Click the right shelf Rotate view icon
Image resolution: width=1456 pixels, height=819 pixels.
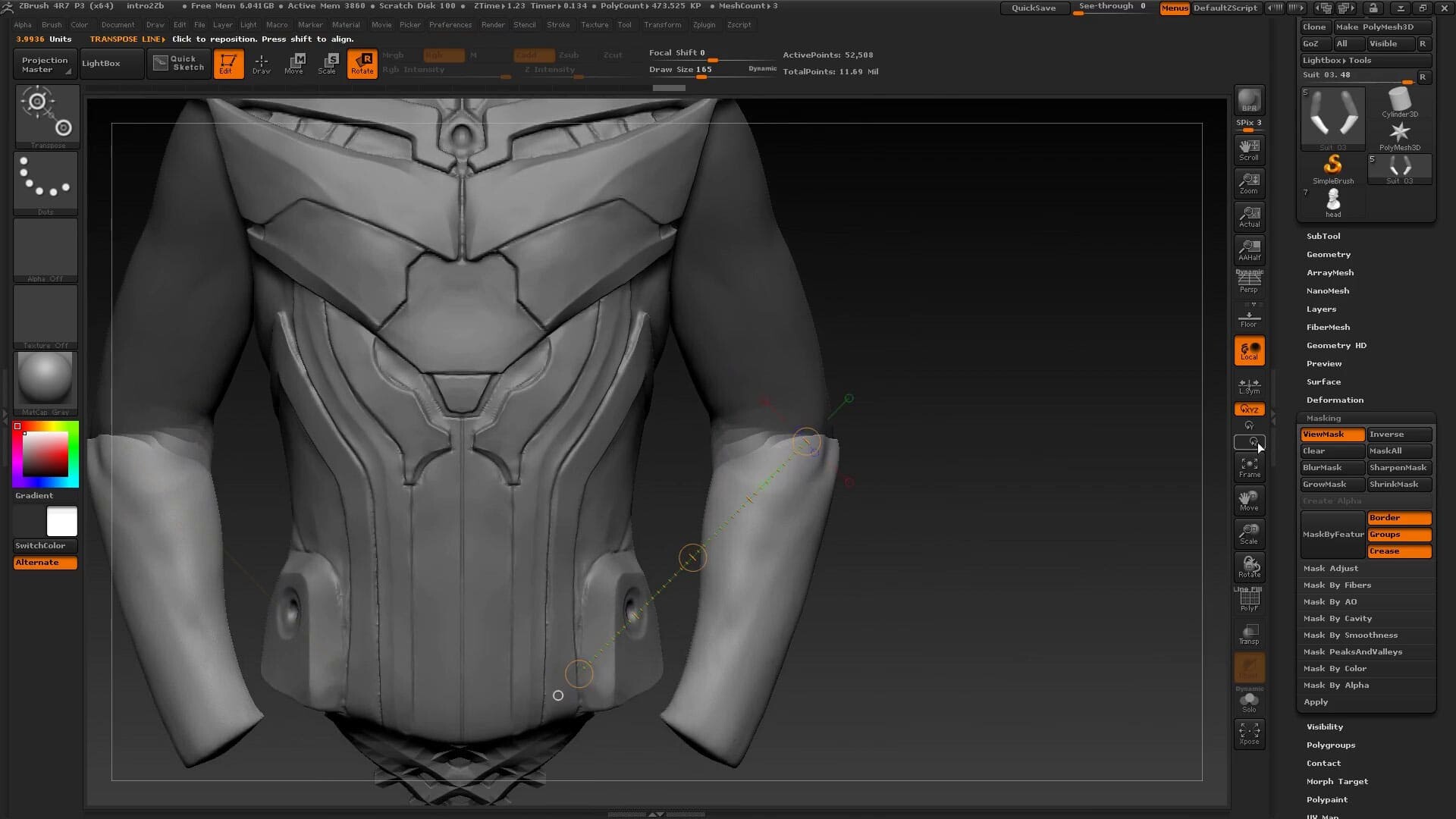pyautogui.click(x=1249, y=567)
